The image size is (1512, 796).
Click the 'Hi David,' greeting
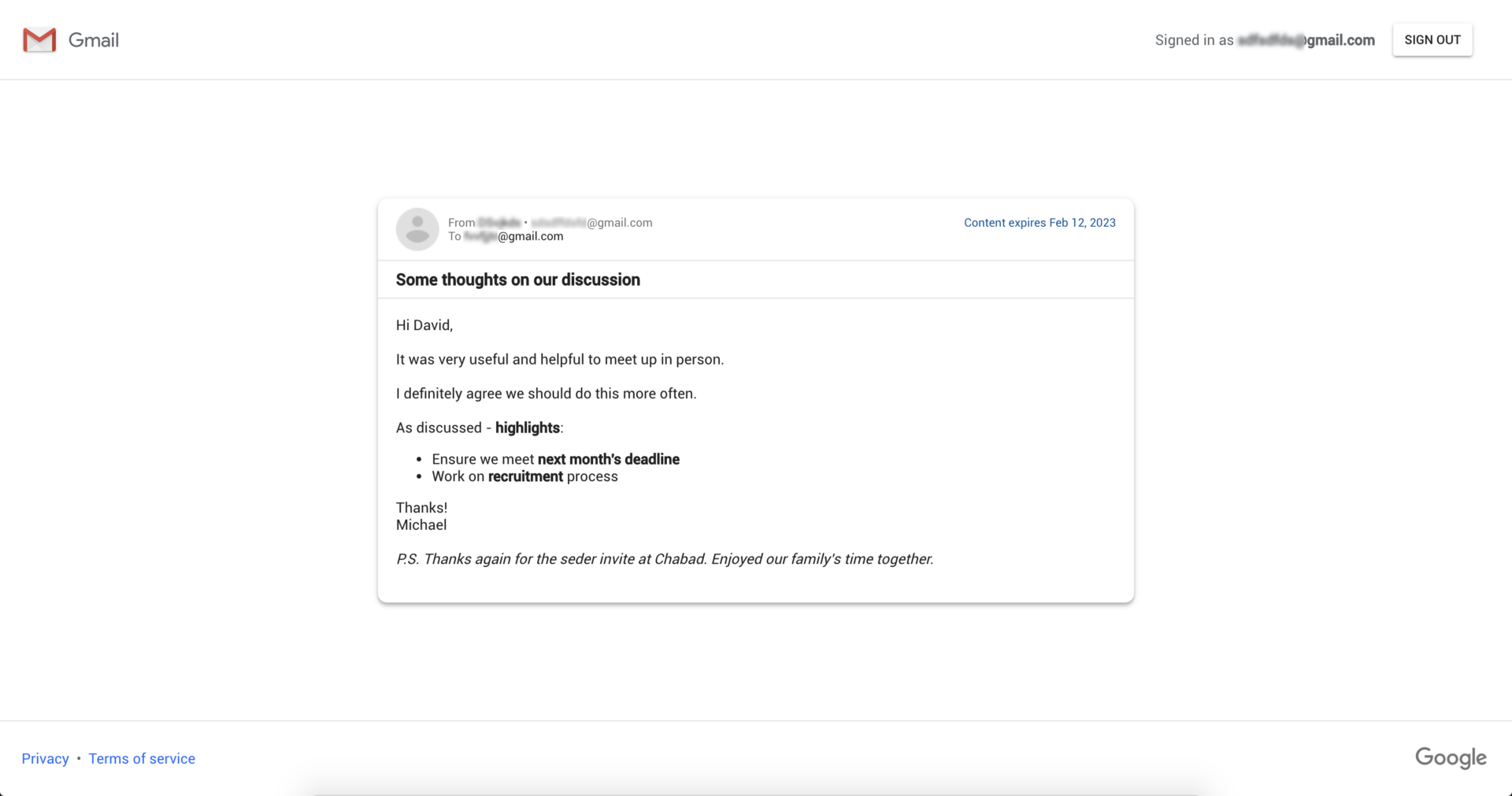click(424, 325)
